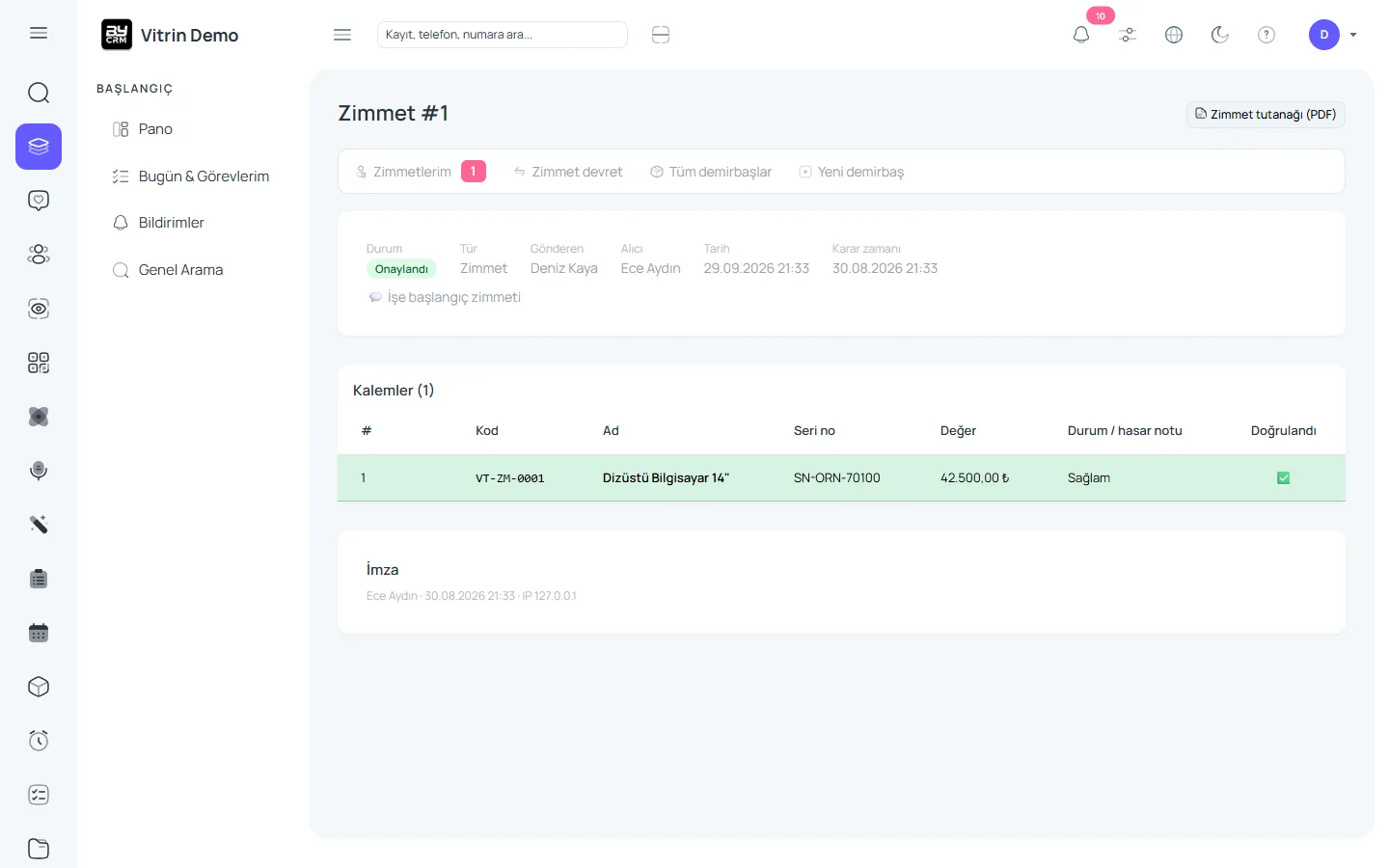Open the globe language icon
Viewport: 1389px width, 868px height.
pos(1174,35)
